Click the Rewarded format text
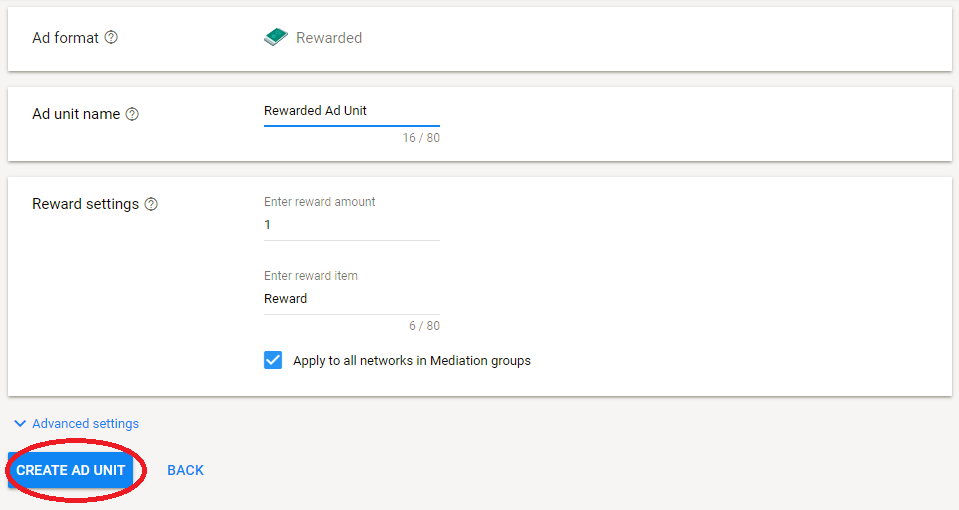Image resolution: width=959 pixels, height=510 pixels. 329,38
